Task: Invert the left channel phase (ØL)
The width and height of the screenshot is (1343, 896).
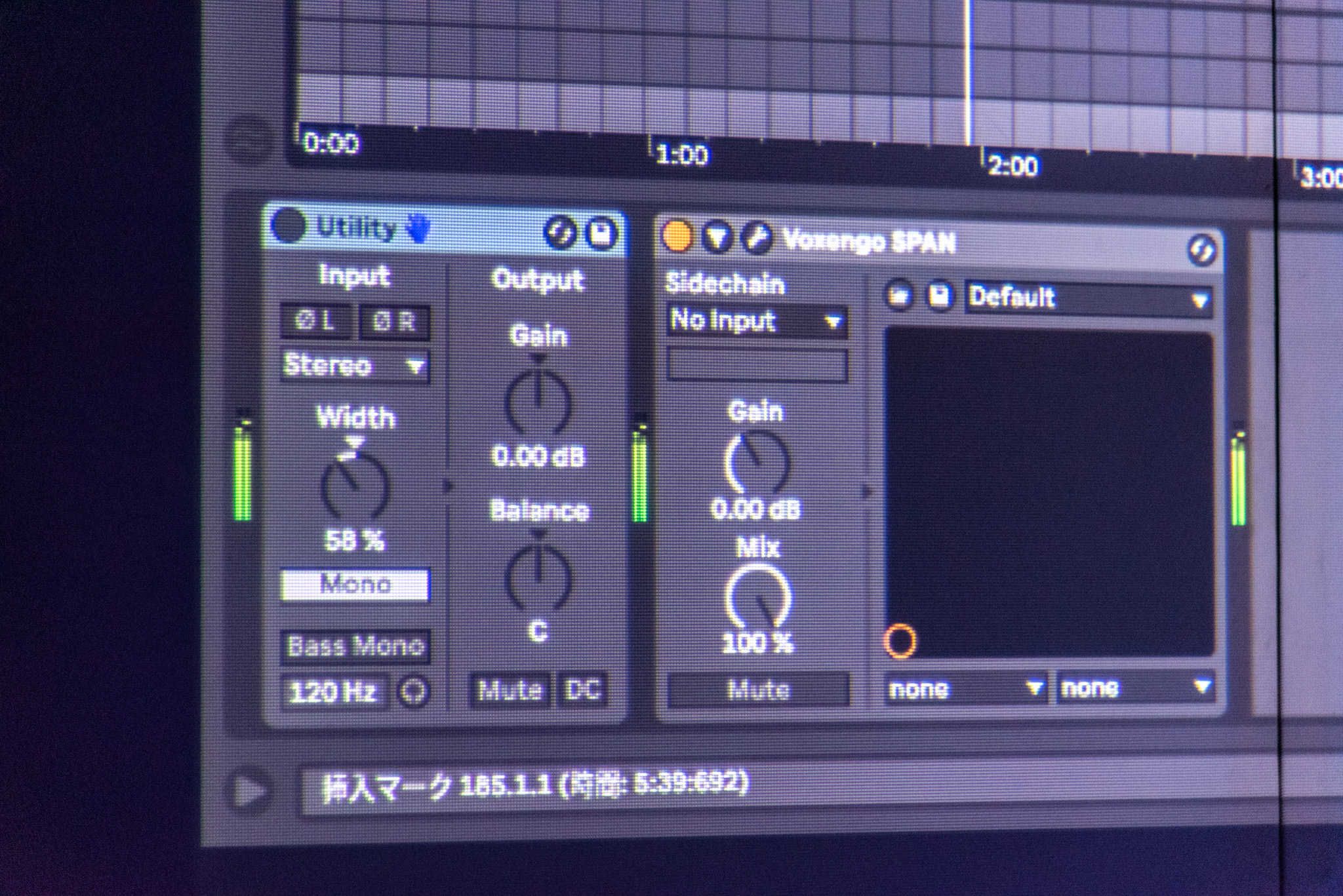Action: (316, 321)
